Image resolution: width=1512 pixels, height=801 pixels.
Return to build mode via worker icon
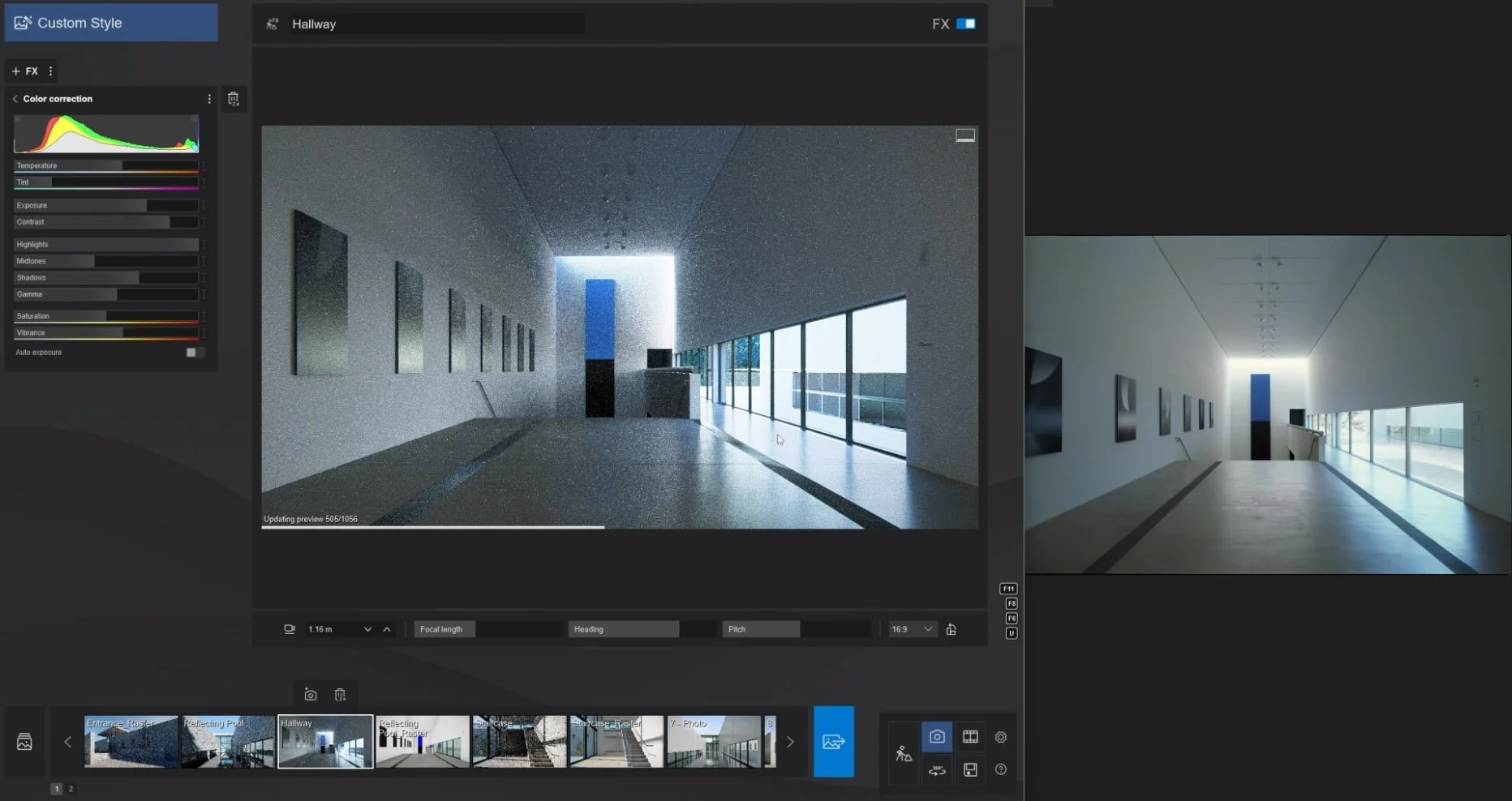[x=903, y=754]
